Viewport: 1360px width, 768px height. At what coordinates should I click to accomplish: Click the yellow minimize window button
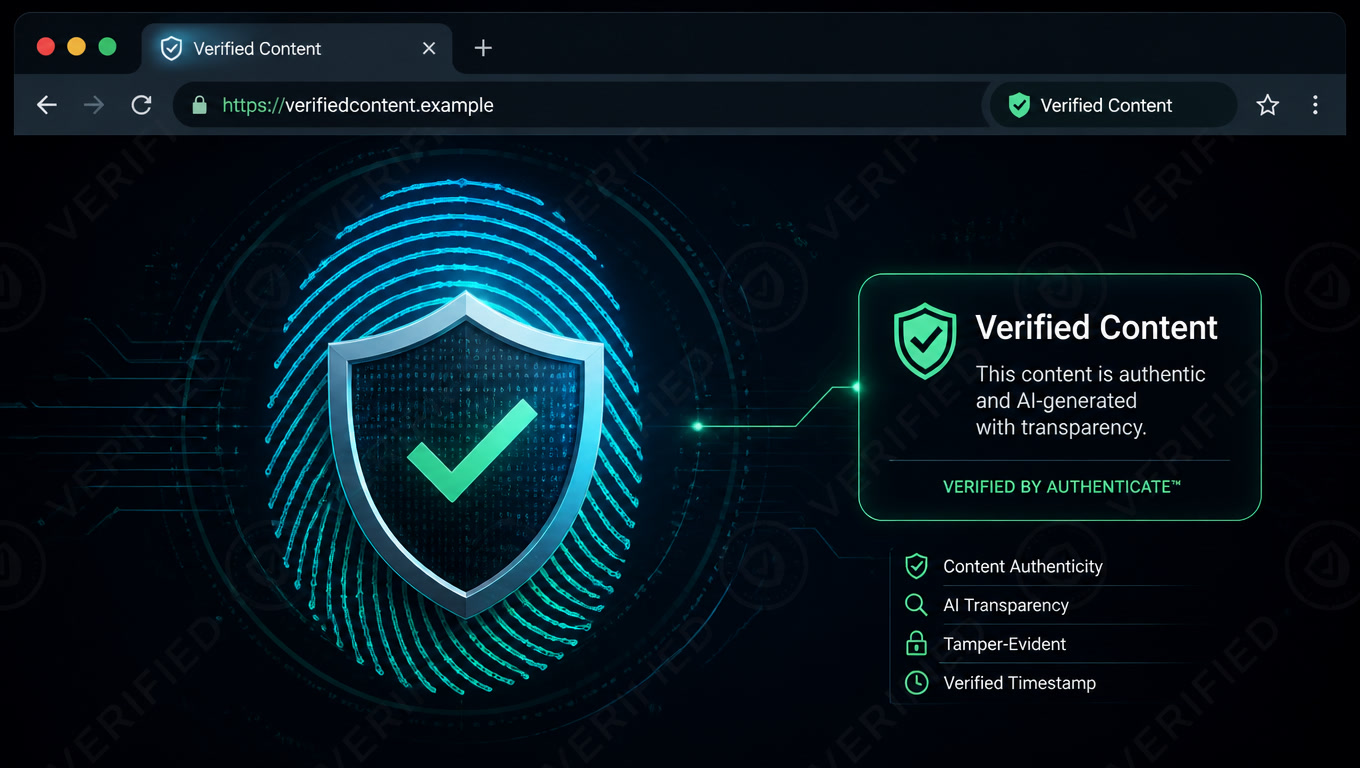76,47
